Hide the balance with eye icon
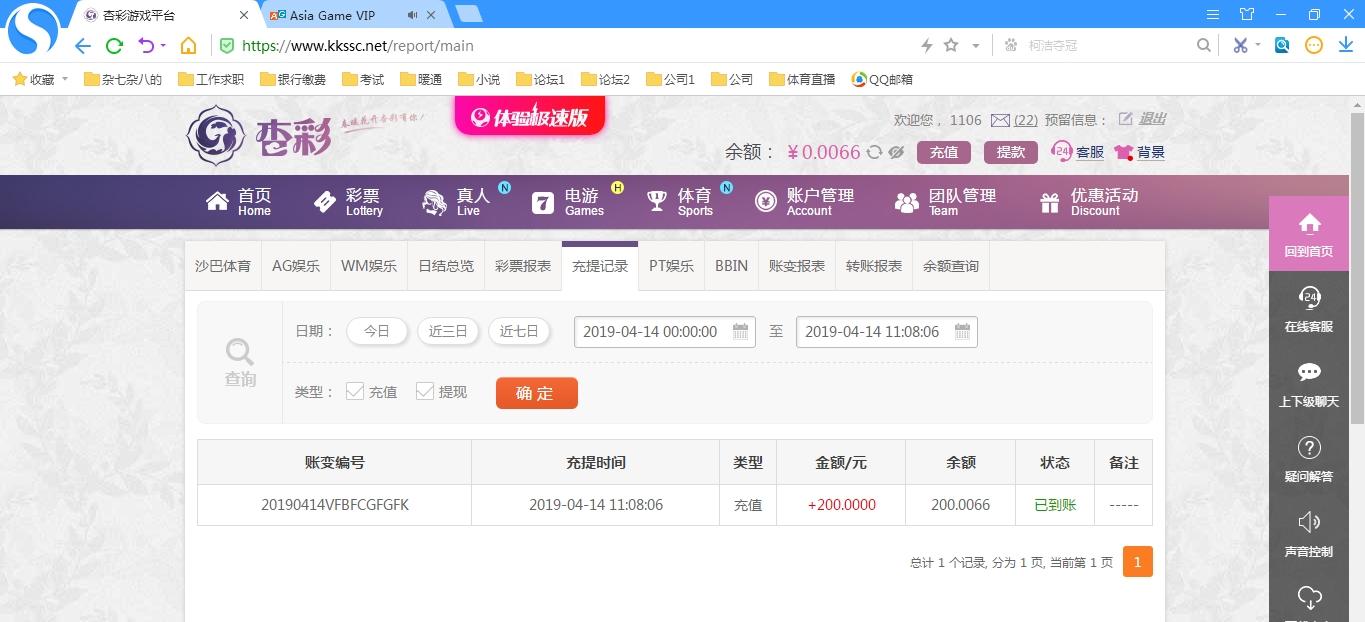This screenshot has width=1365, height=622. [896, 152]
